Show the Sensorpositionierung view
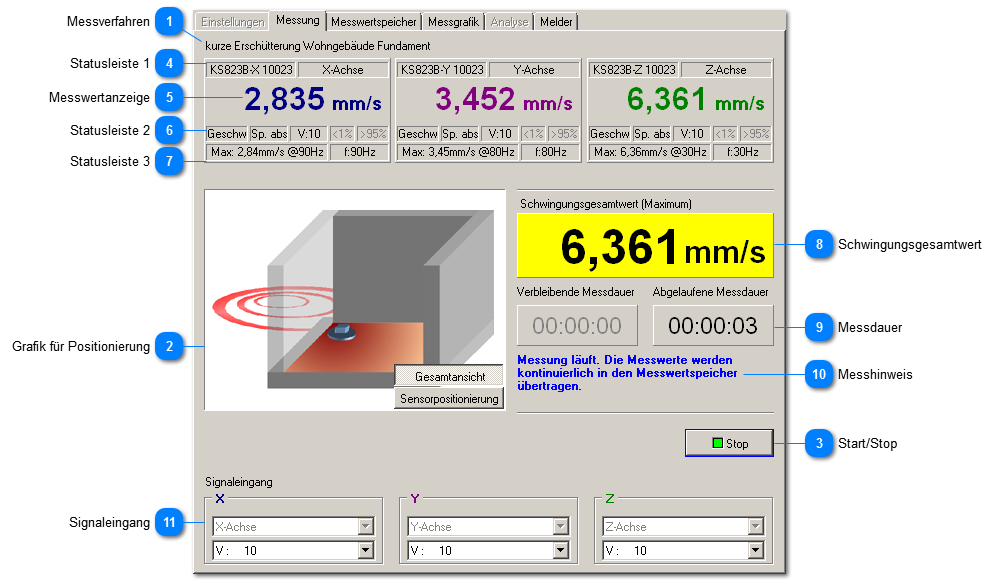The image size is (998, 583). tap(449, 399)
